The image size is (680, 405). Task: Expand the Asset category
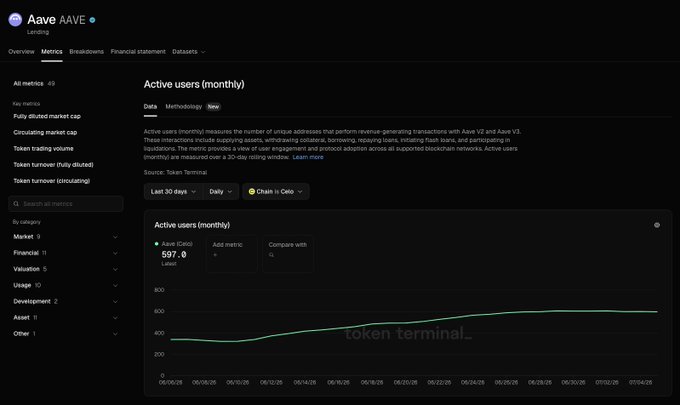tap(65, 318)
